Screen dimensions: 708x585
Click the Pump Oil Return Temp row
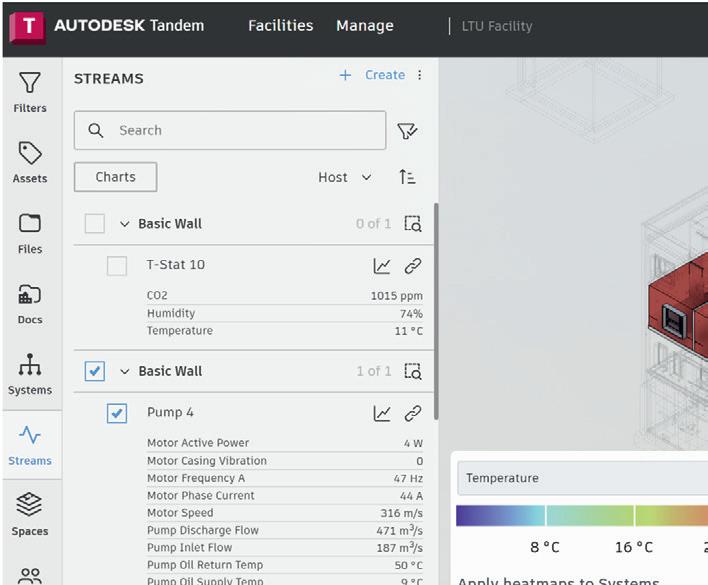click(x=285, y=565)
